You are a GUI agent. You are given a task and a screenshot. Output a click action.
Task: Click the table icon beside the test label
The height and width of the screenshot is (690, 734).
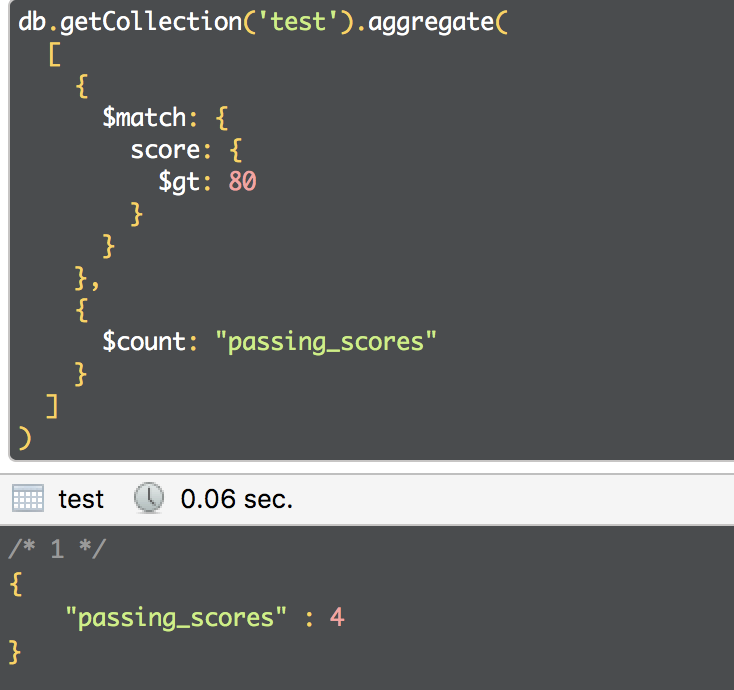(28, 498)
